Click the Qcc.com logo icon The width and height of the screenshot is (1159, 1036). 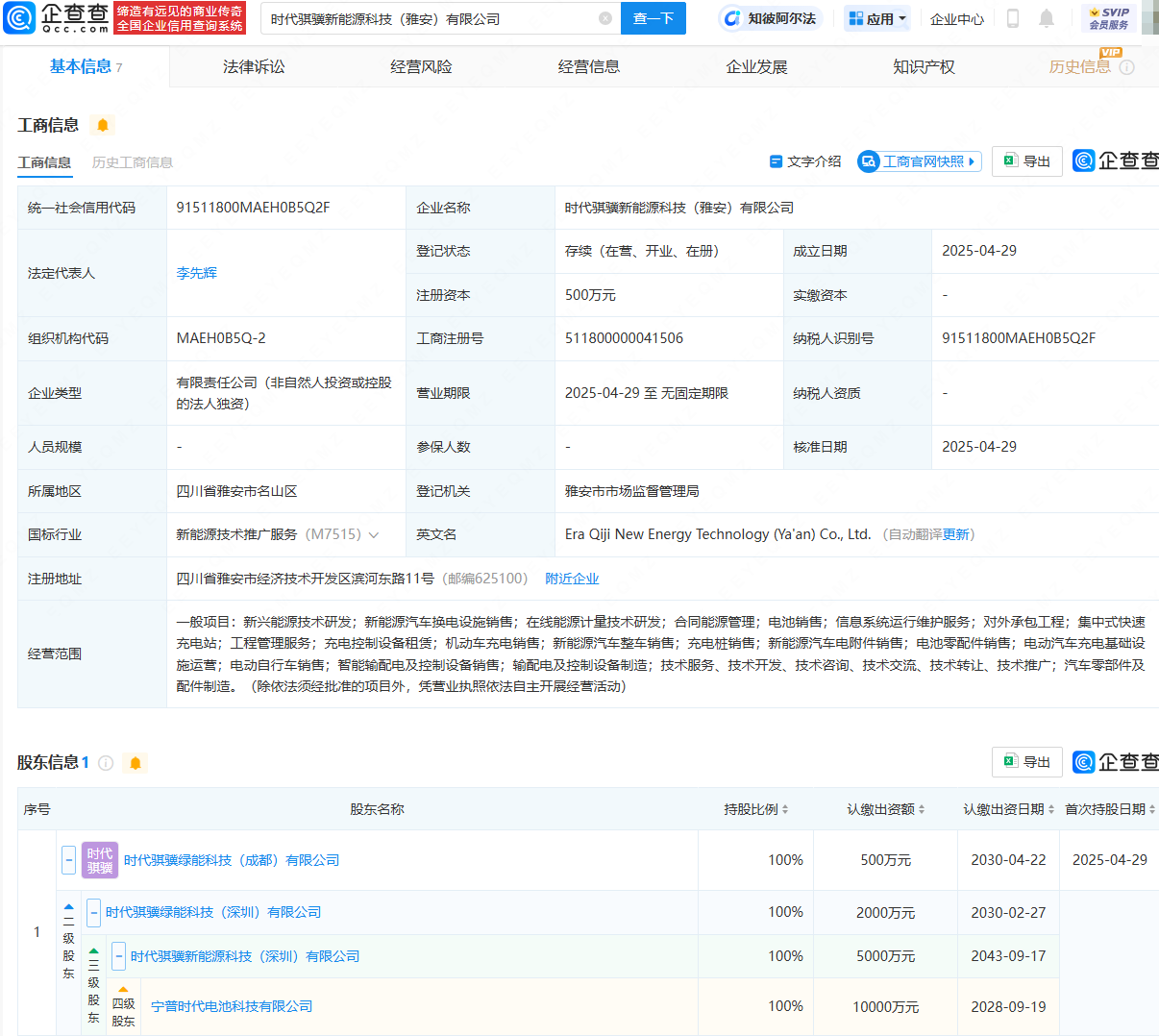tap(19, 18)
